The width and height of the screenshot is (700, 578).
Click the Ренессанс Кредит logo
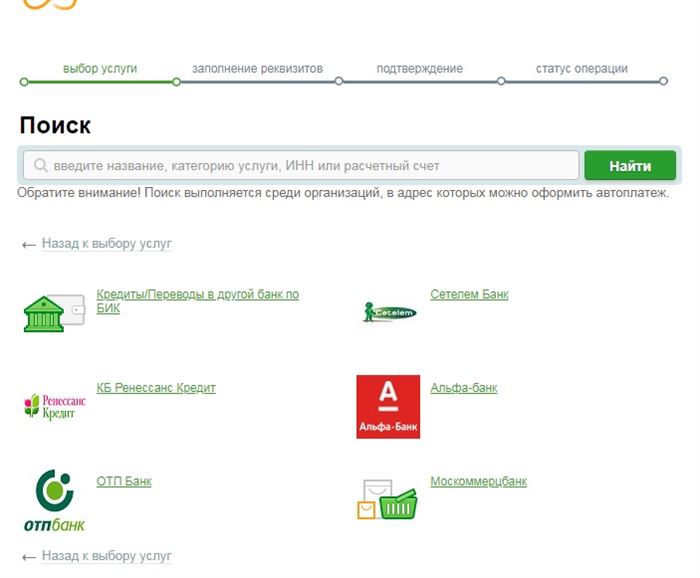coord(55,406)
